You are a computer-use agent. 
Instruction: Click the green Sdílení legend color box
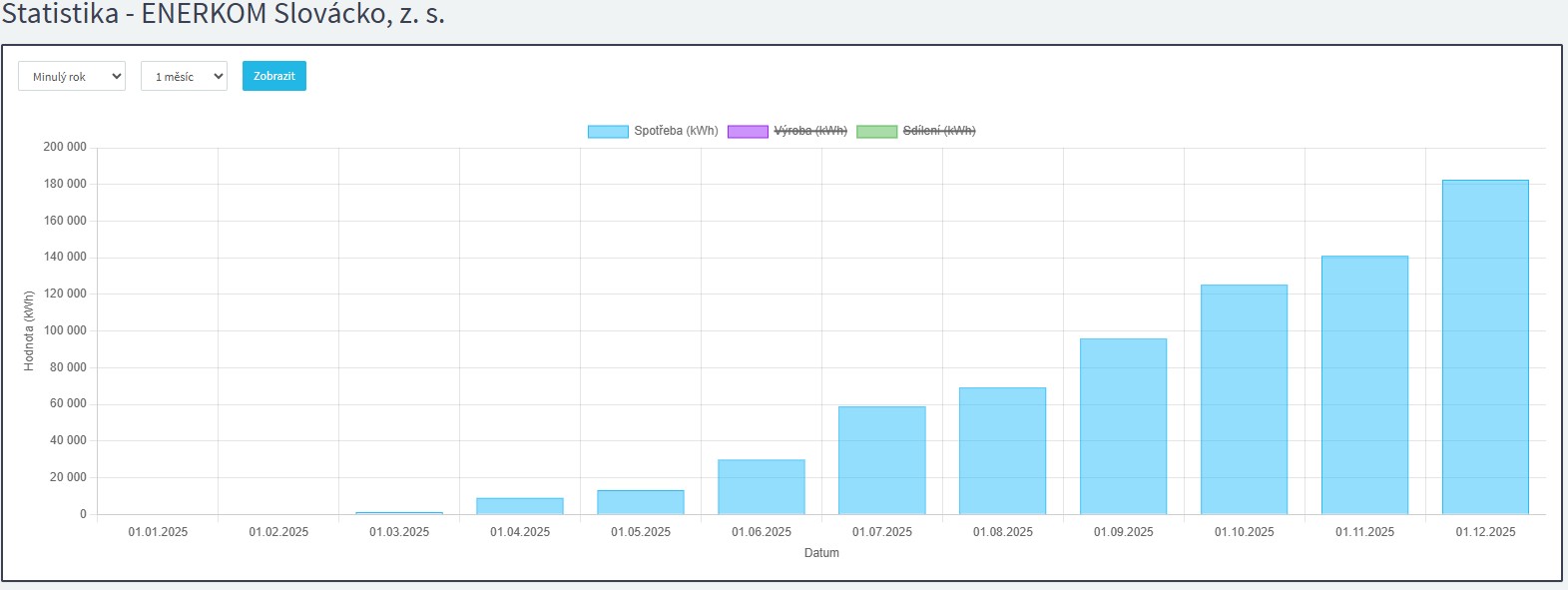click(x=876, y=132)
